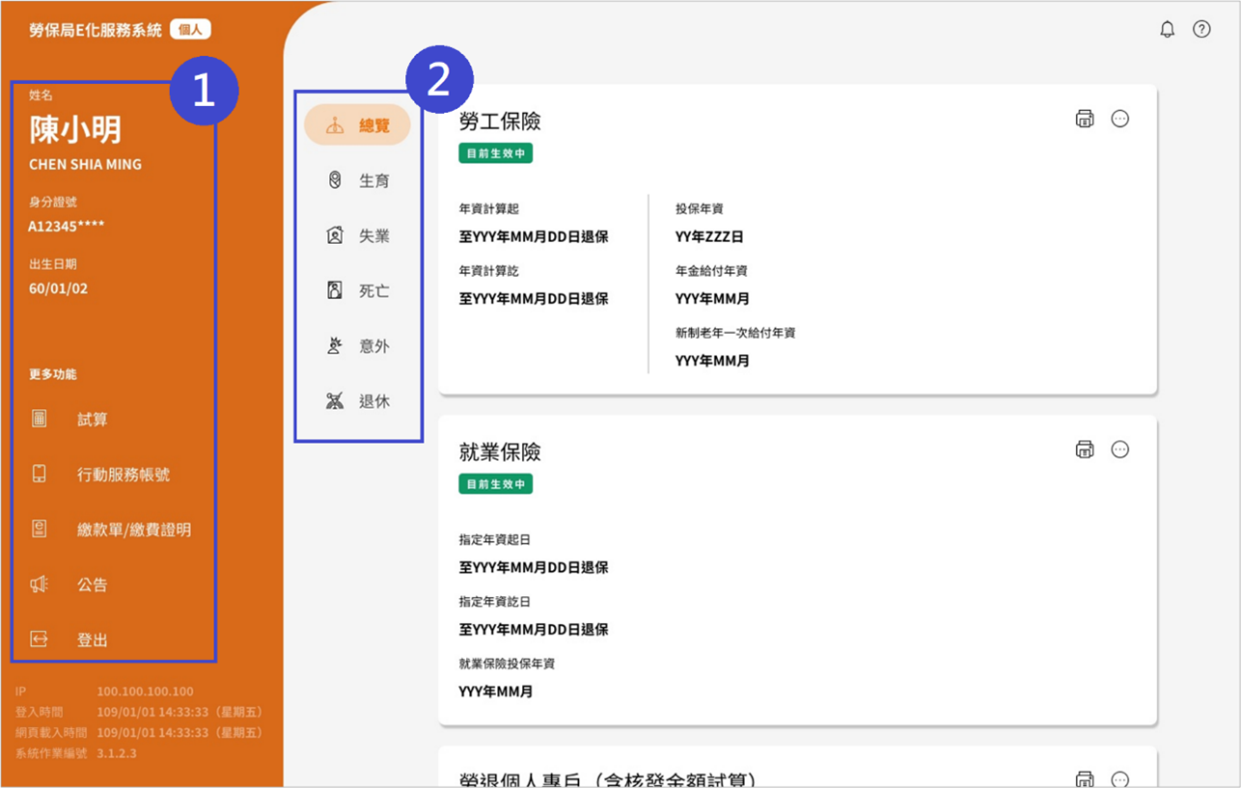Click the 個人 badge beside system title

190,30
